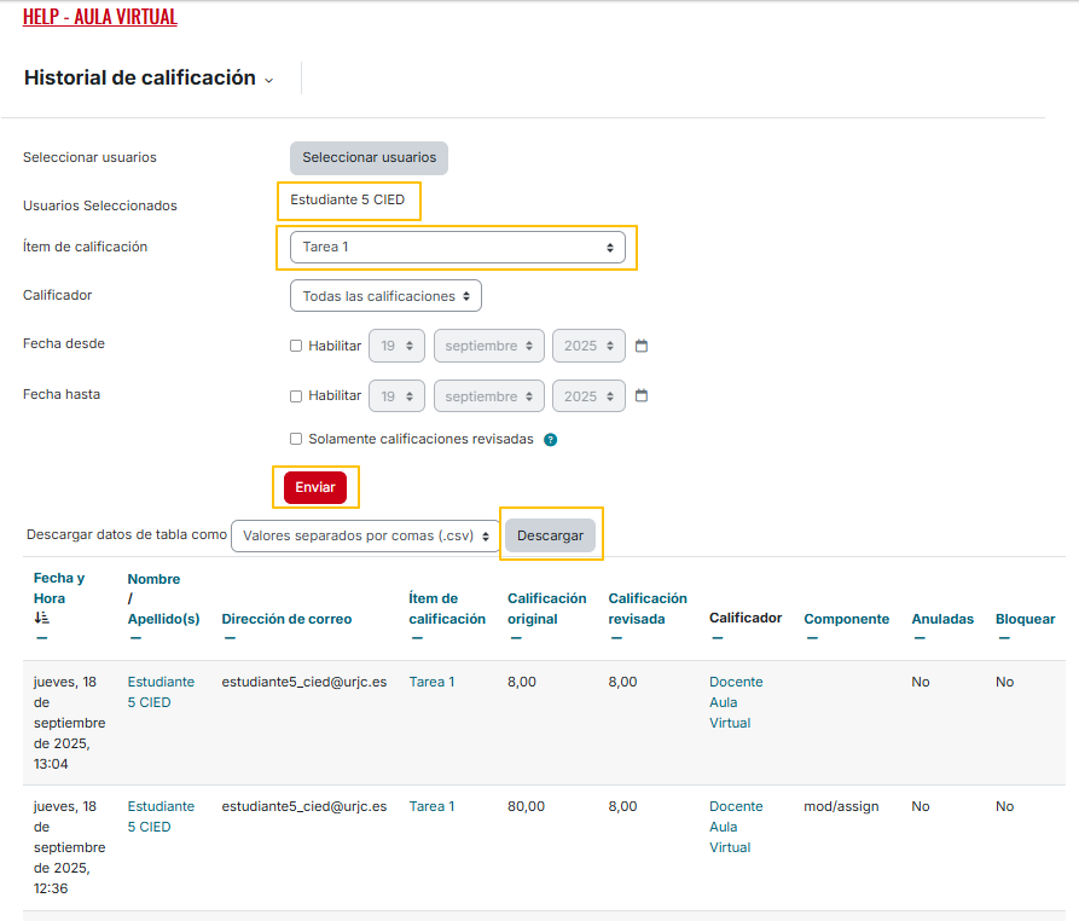The image size is (1080, 922).
Task: Open help for Solamente calificaciones revisadas
Action: [550, 440]
